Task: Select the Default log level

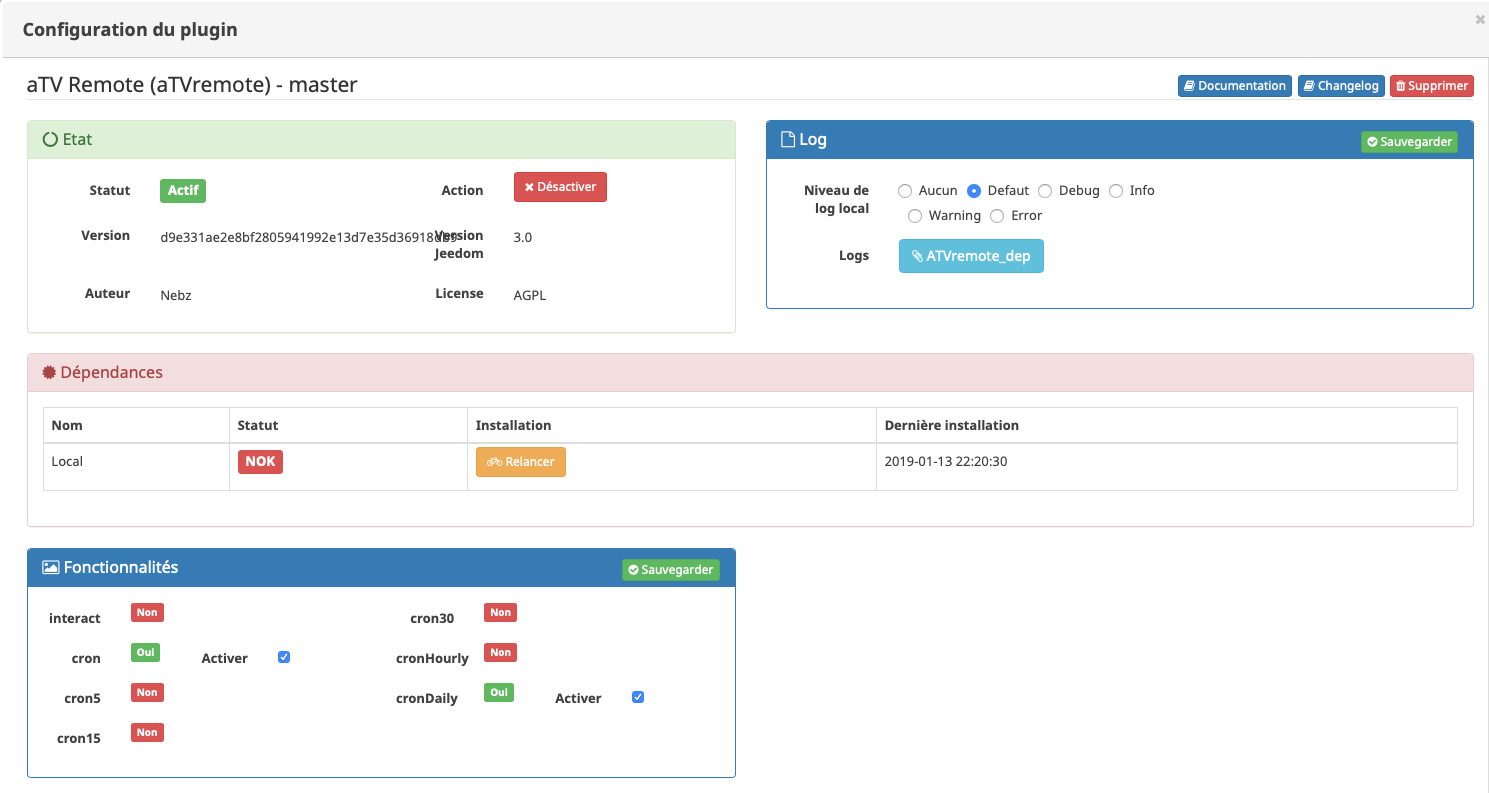Action: (x=974, y=191)
